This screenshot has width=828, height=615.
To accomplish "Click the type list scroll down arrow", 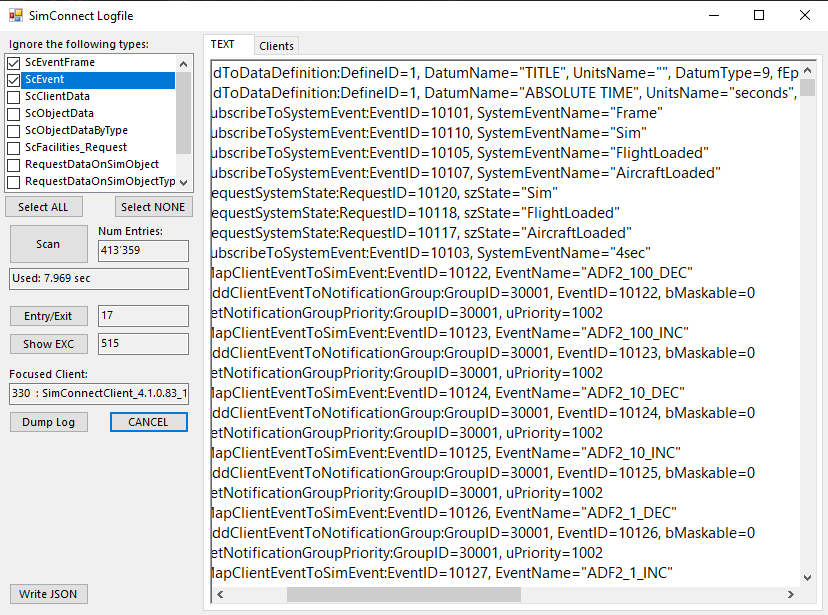I will [x=183, y=183].
